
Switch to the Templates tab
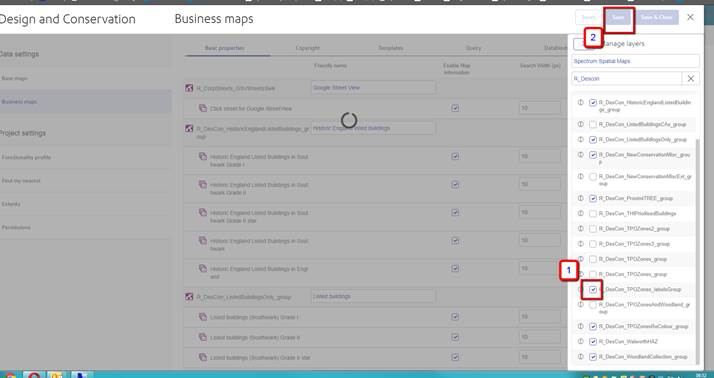pyautogui.click(x=390, y=48)
